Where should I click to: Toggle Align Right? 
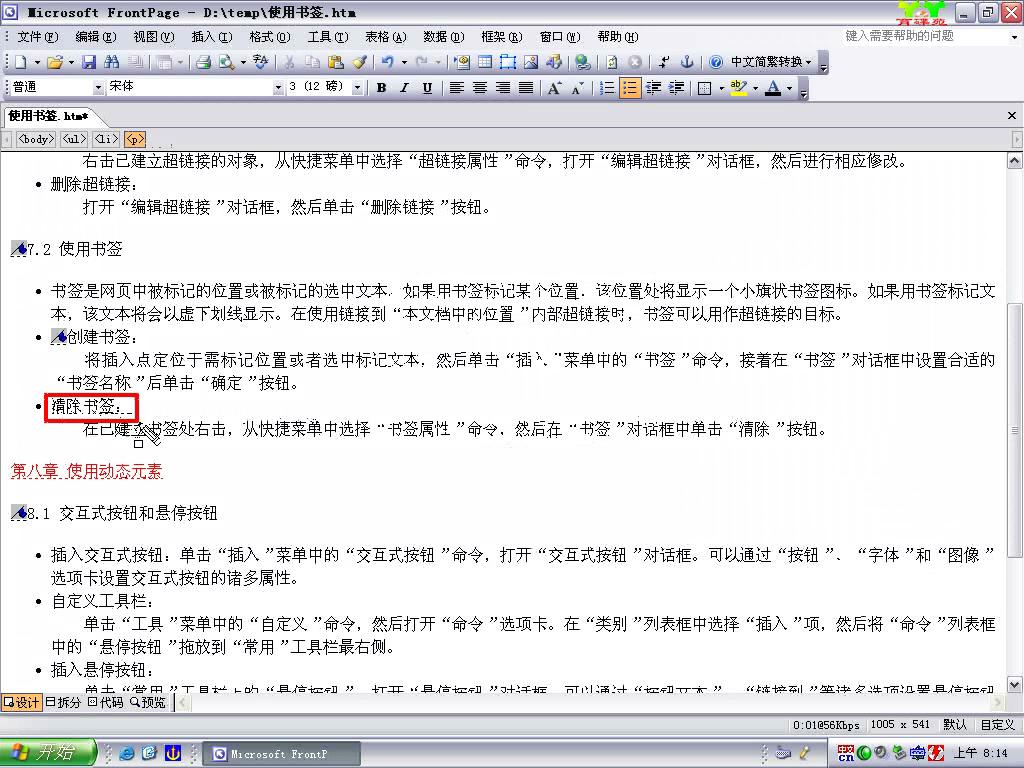click(503, 88)
